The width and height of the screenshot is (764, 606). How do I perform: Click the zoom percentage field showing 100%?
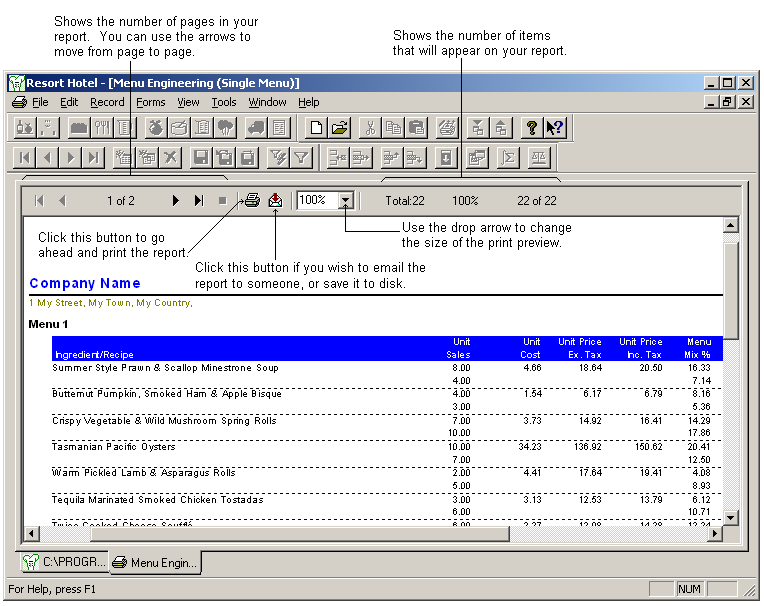click(317, 200)
